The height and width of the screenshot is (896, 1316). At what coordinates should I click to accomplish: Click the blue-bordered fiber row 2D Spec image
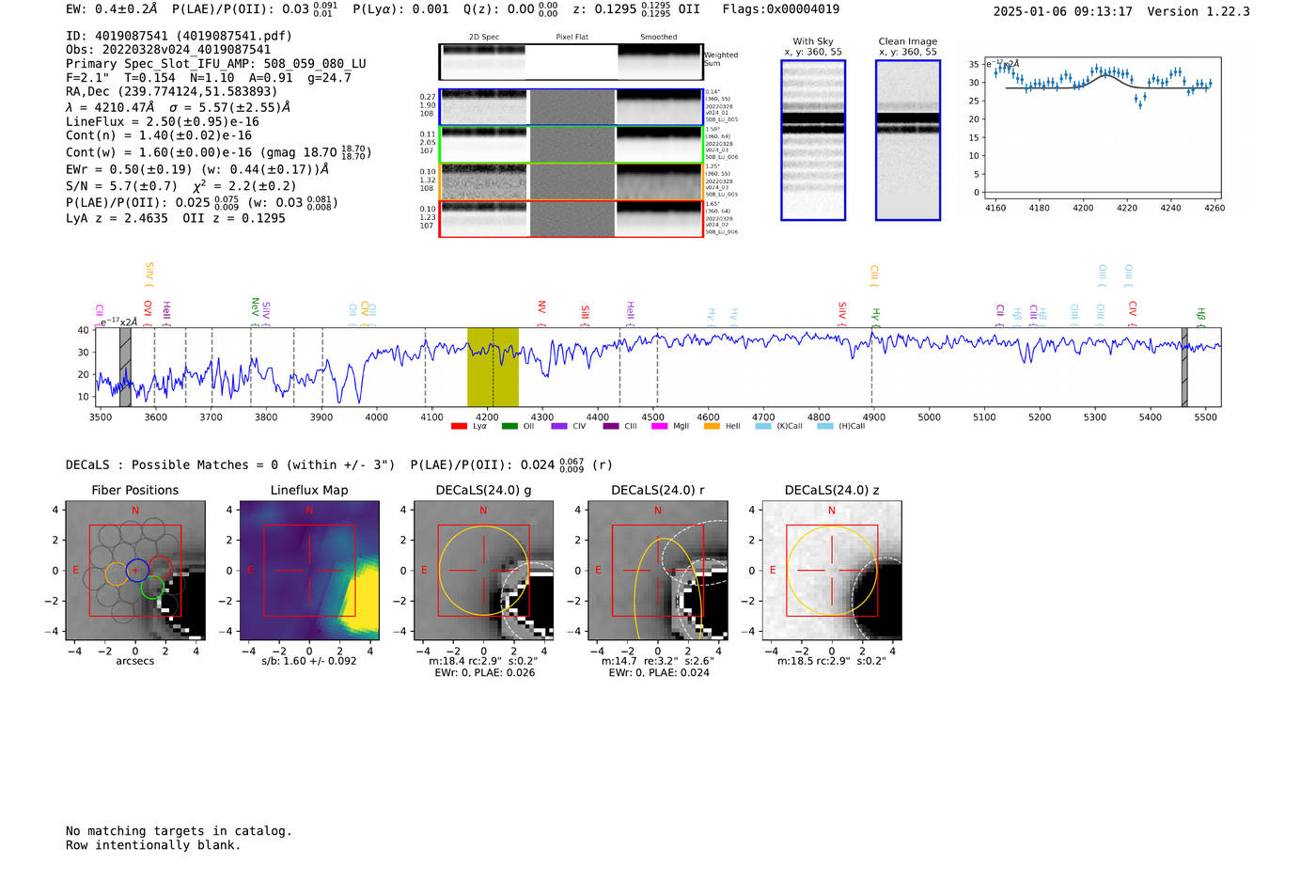[484, 107]
